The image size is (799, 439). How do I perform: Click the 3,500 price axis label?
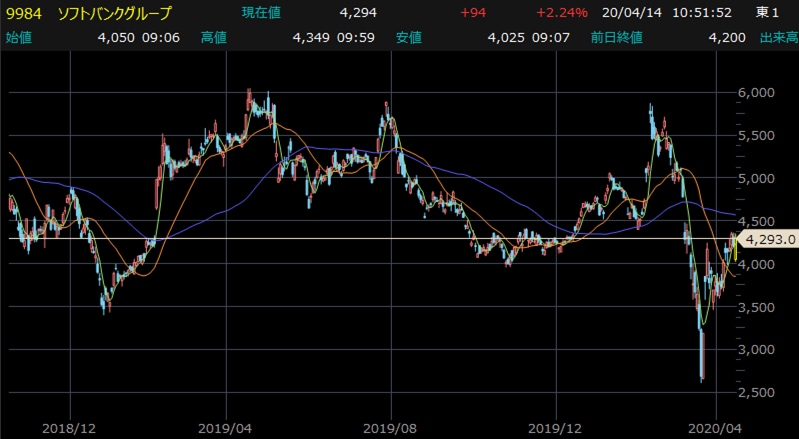click(x=757, y=307)
